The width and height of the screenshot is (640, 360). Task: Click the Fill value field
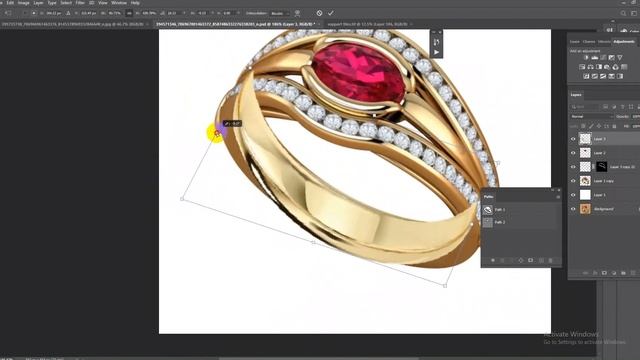(x=636, y=127)
